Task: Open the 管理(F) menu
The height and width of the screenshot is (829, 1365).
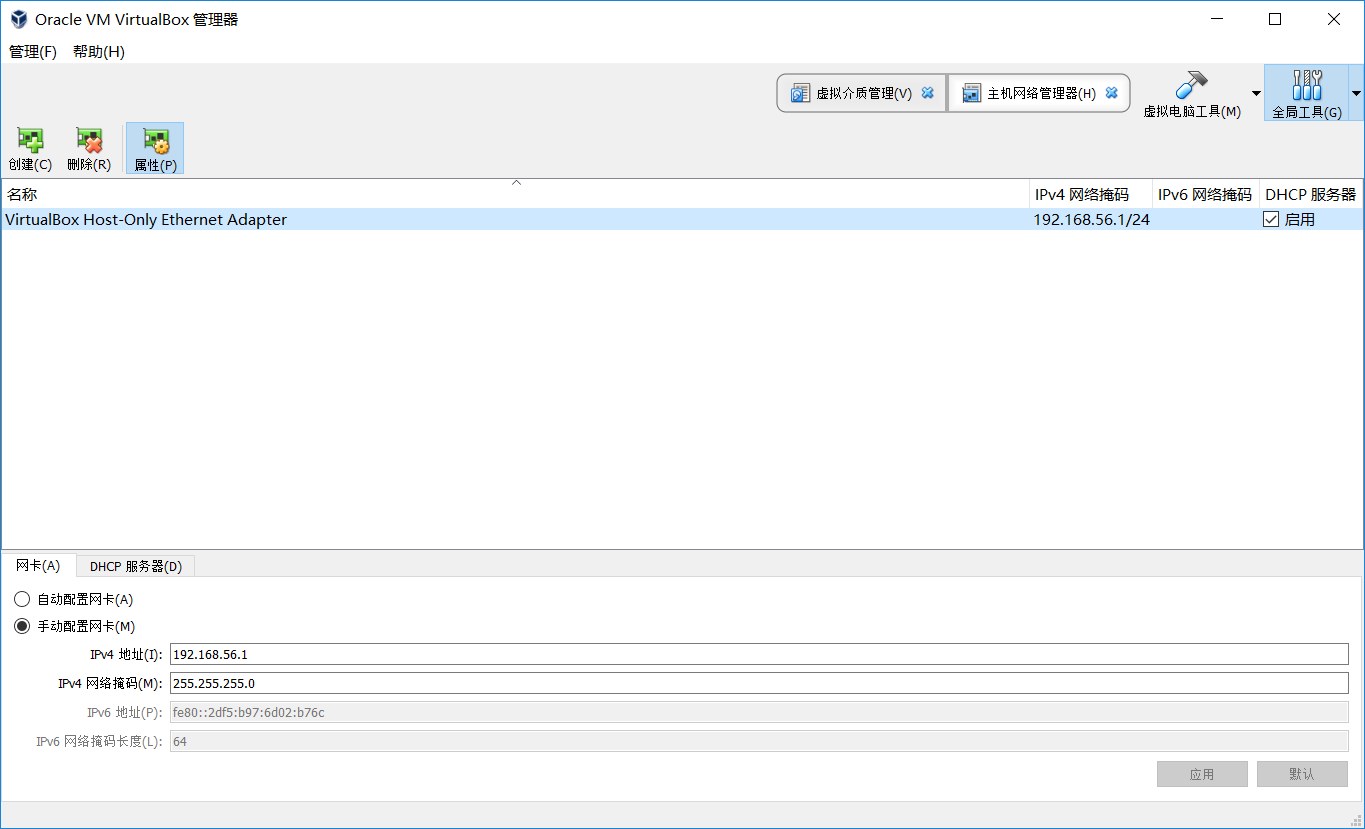Action: tap(33, 51)
